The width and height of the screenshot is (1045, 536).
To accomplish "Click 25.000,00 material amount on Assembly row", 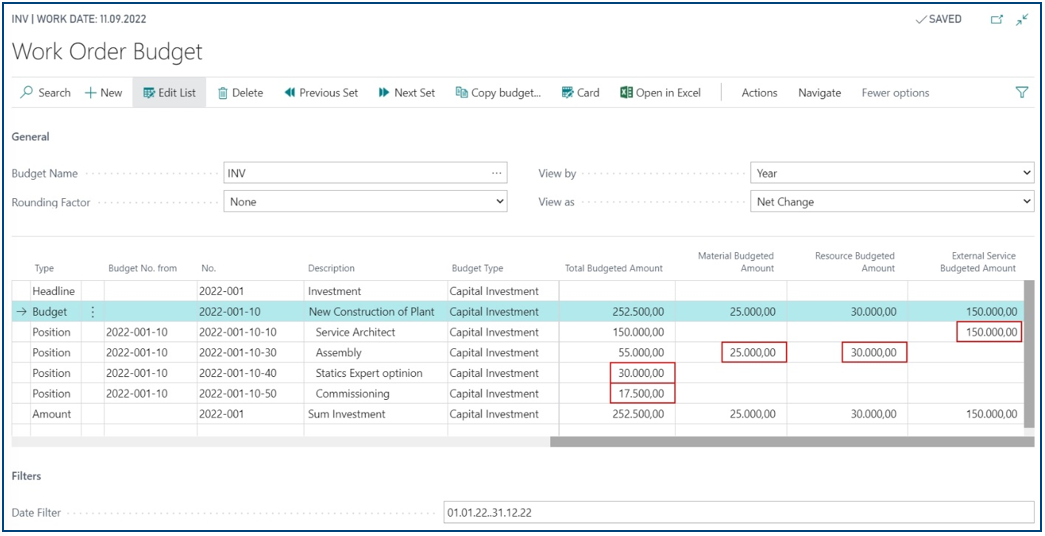I will coord(753,353).
